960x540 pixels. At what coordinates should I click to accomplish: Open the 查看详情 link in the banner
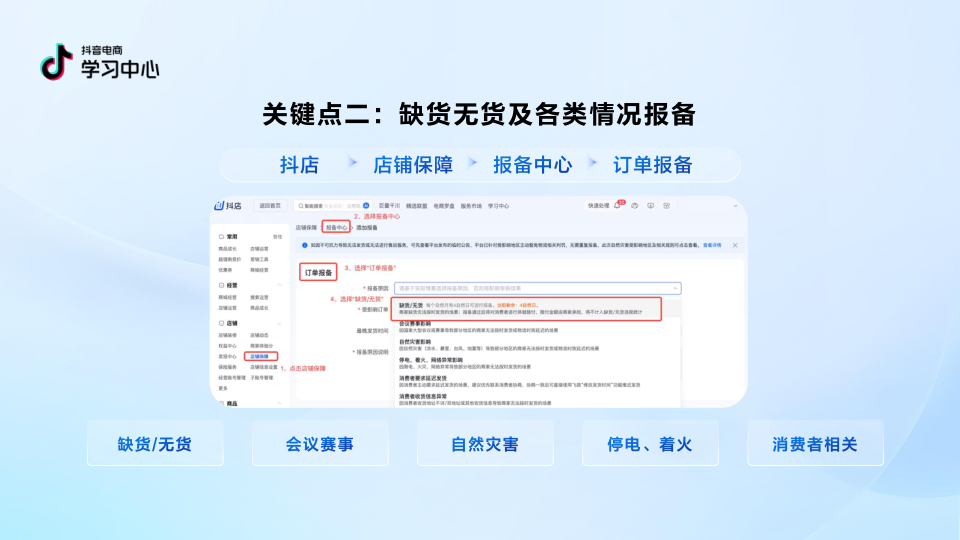pos(711,246)
